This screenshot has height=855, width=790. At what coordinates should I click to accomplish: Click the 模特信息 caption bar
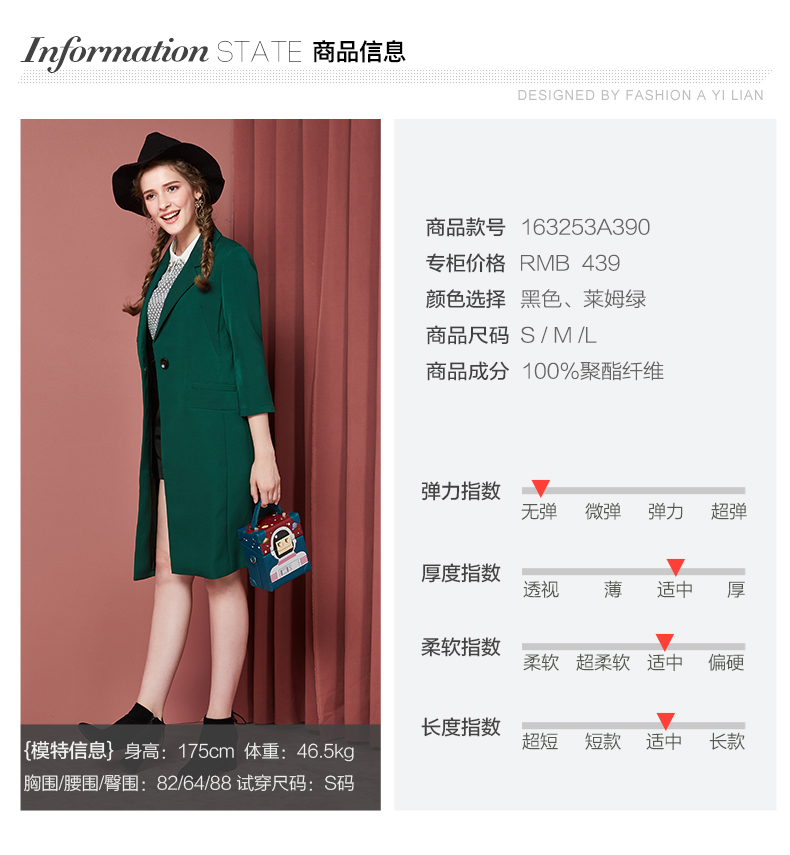pyautogui.click(x=201, y=768)
